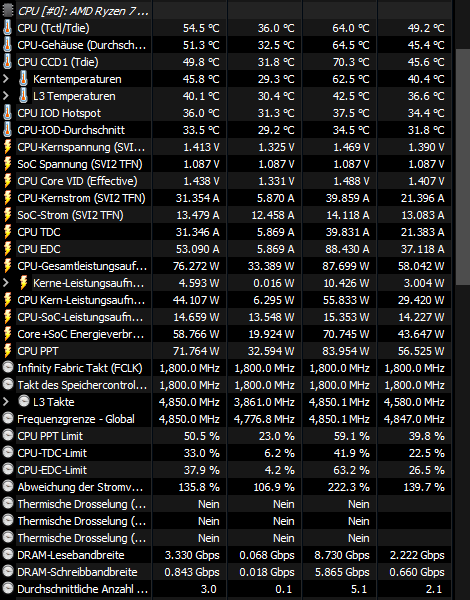Click the thermometer icon beside CPU-Gehäuse
Image resolution: width=470 pixels, height=600 pixels.
[7, 45]
